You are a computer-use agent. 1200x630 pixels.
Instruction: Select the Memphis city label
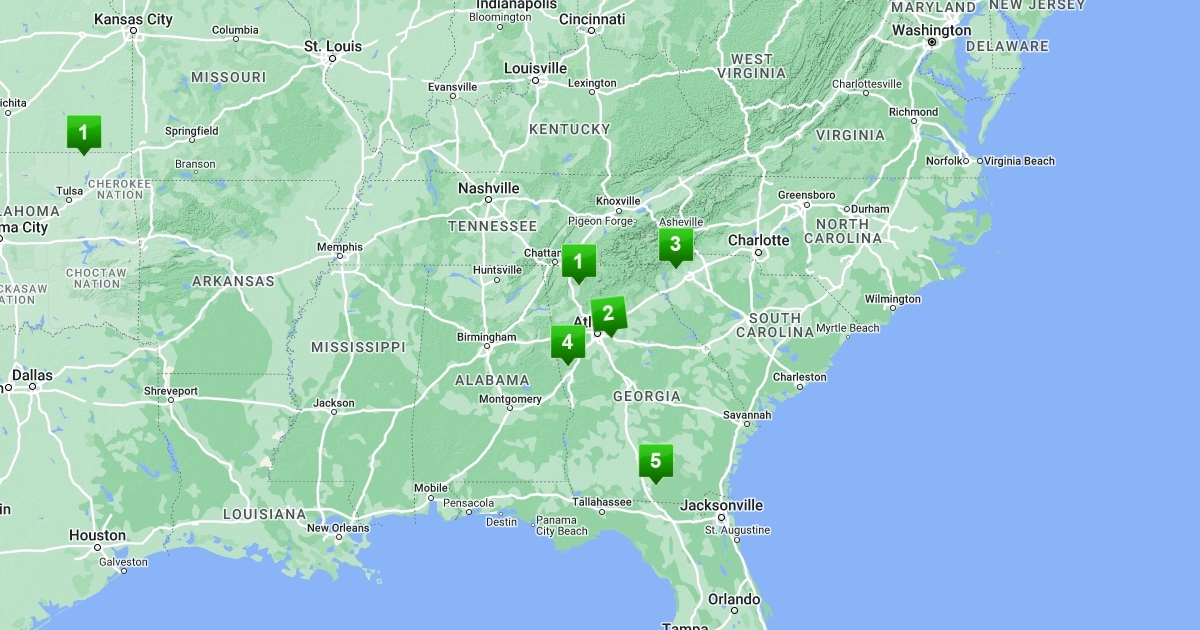(339, 247)
